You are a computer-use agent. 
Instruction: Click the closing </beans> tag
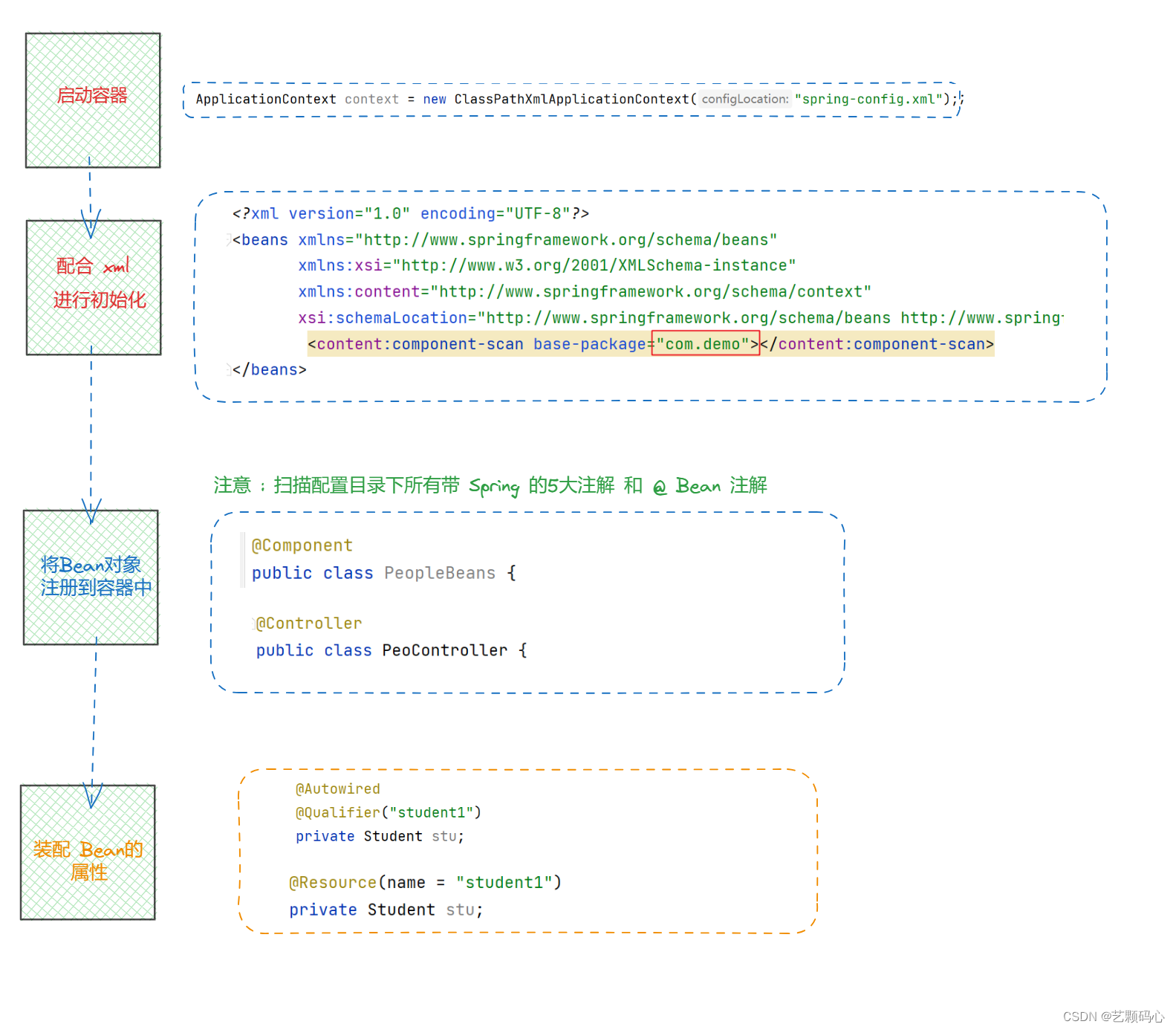[269, 370]
